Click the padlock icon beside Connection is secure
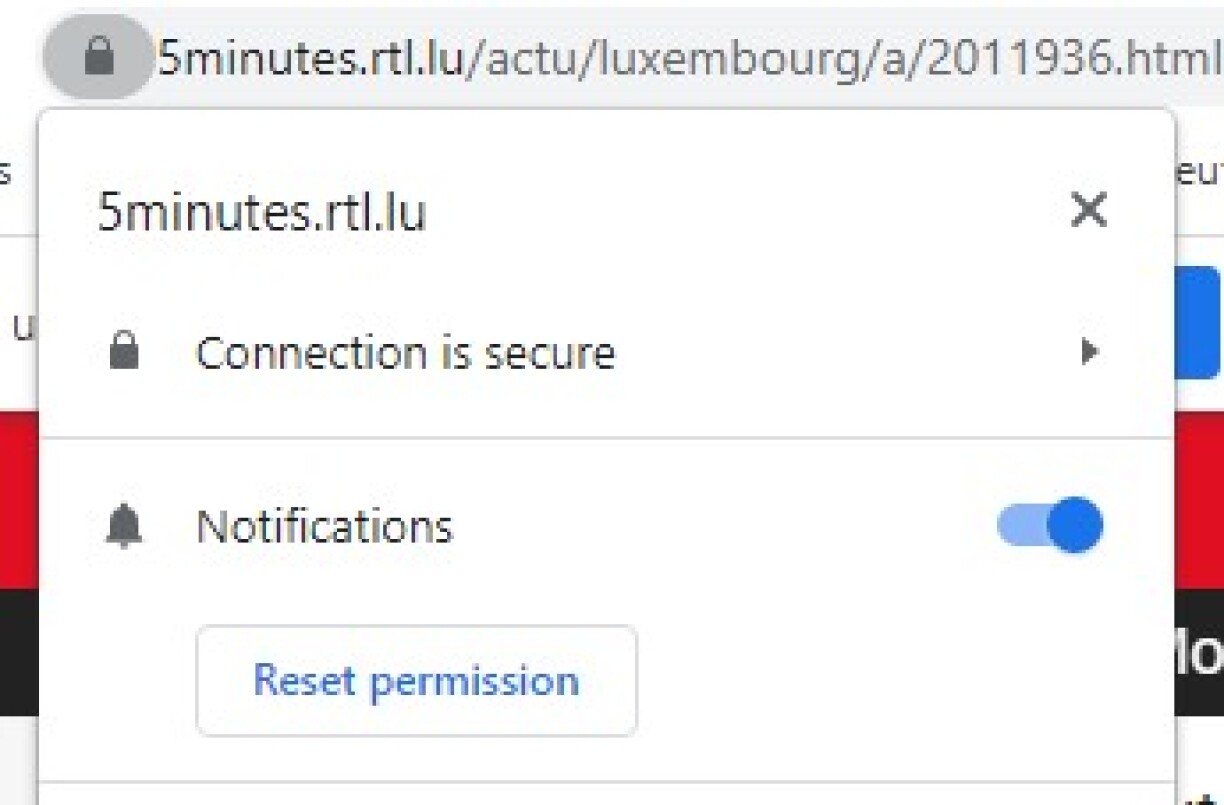Viewport: 1224px width, 805px height. (x=124, y=352)
